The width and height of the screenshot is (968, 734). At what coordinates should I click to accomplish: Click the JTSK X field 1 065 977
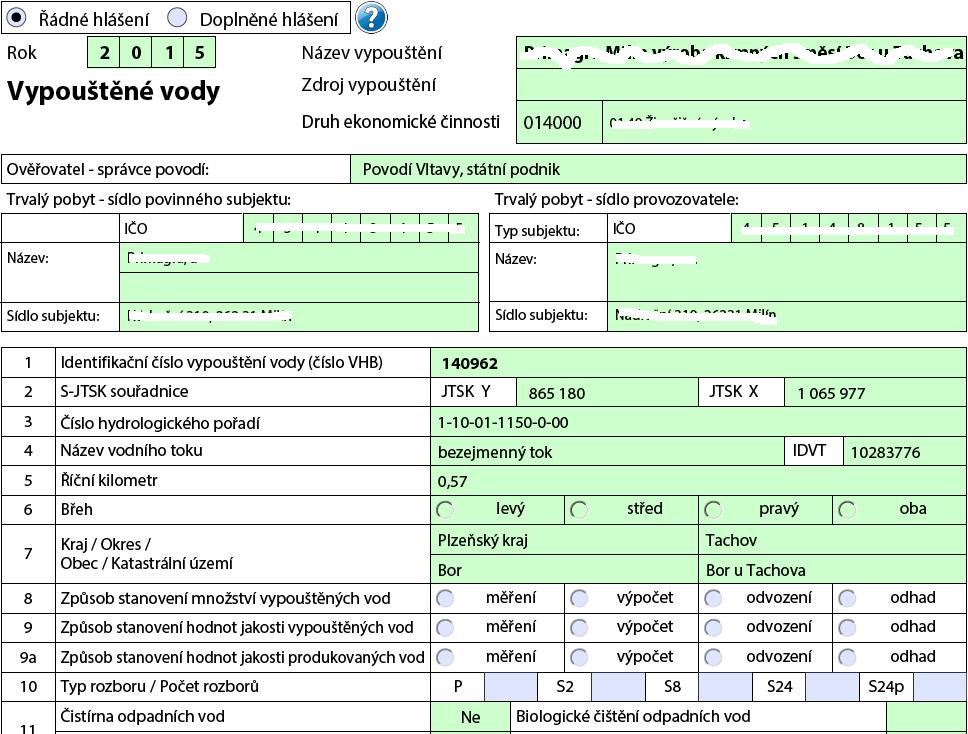point(875,392)
